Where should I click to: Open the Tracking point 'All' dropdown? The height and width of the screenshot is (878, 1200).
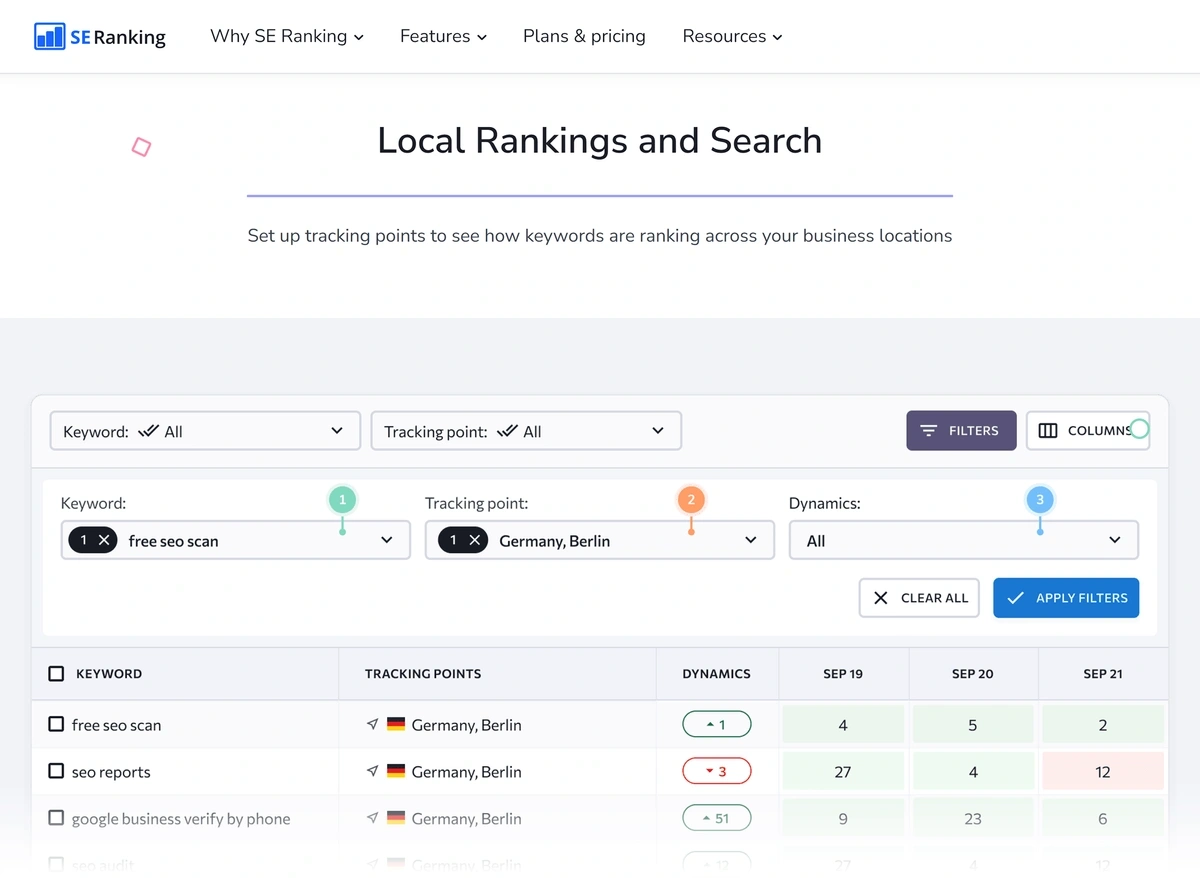(526, 430)
